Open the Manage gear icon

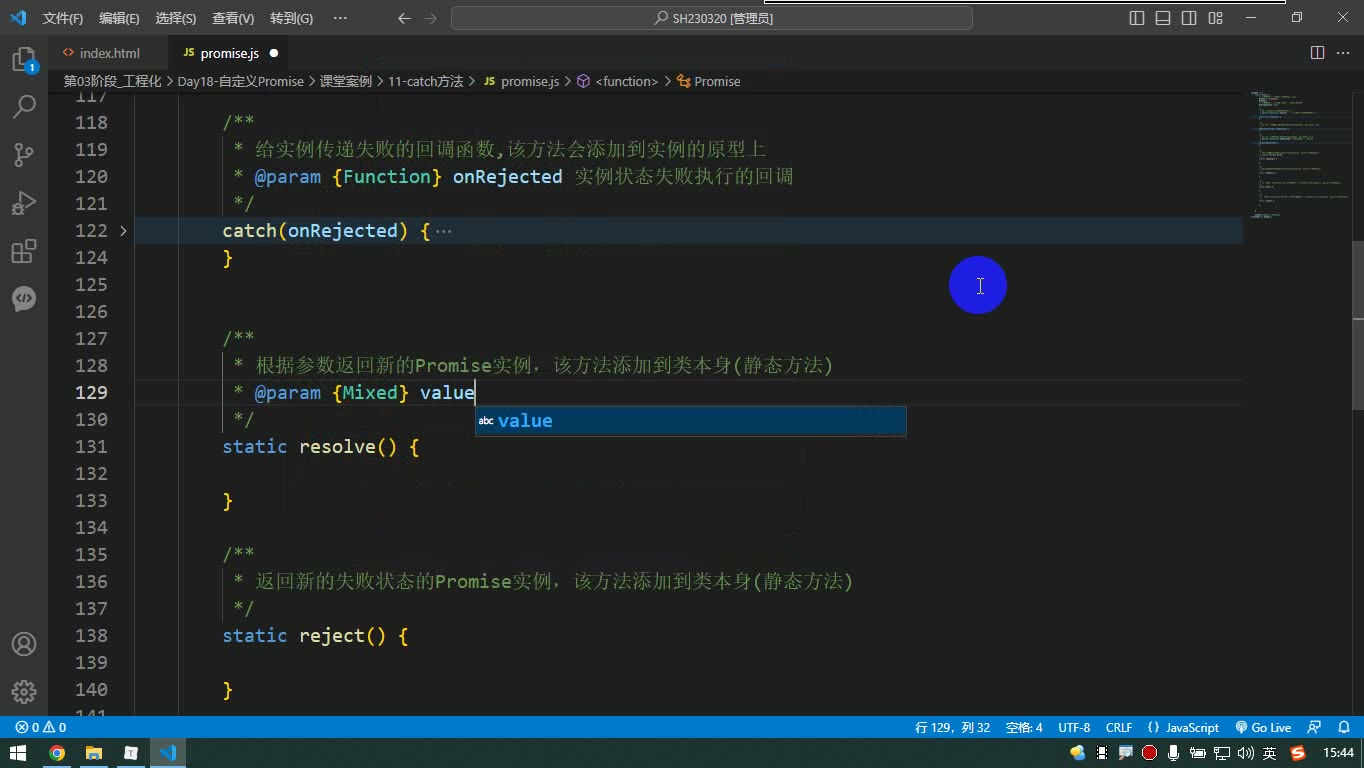point(24,692)
